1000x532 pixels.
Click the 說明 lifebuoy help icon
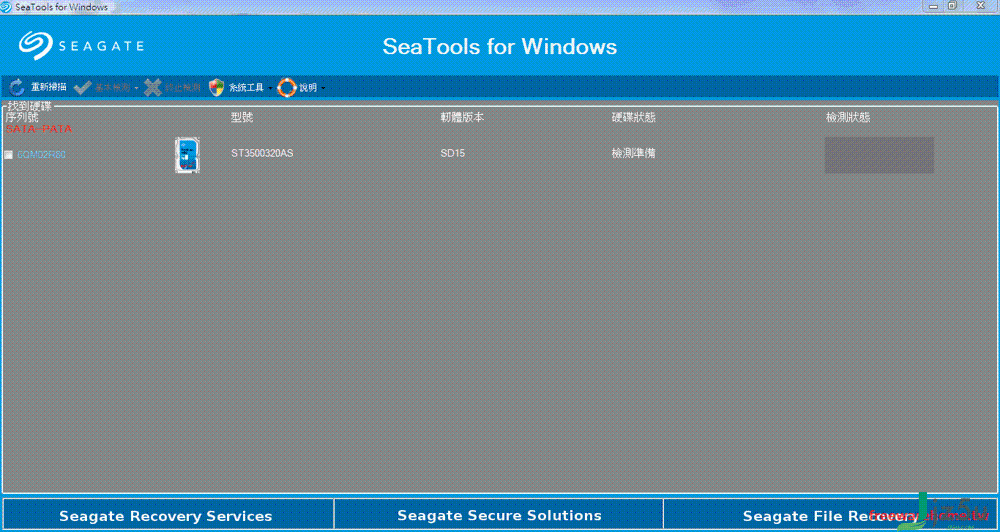click(x=287, y=87)
